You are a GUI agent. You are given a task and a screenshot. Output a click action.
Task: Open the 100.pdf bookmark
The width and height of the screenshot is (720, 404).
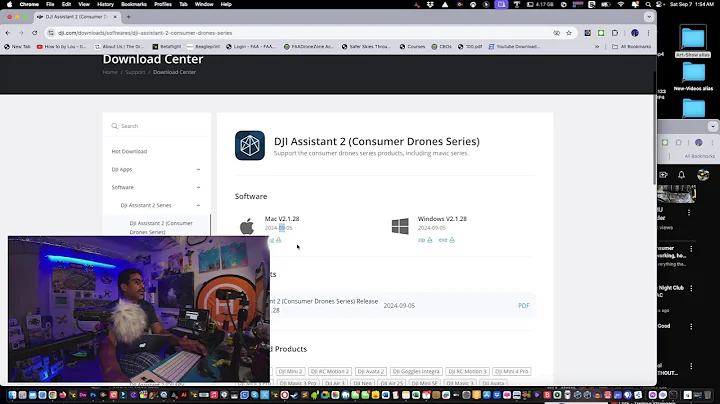[470, 46]
